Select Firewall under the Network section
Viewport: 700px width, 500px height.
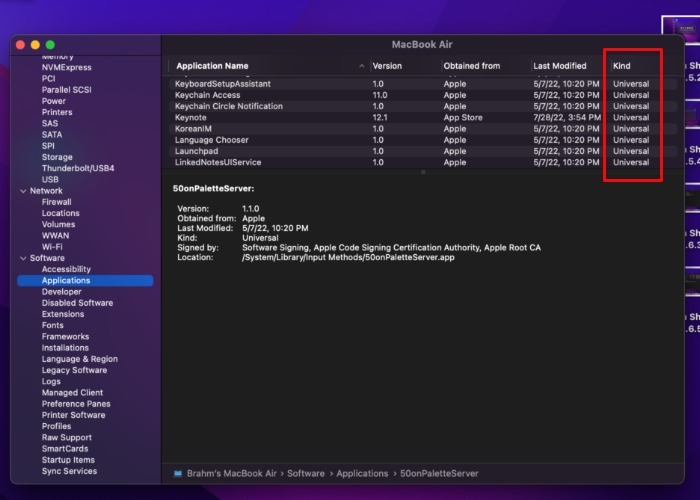pos(56,202)
